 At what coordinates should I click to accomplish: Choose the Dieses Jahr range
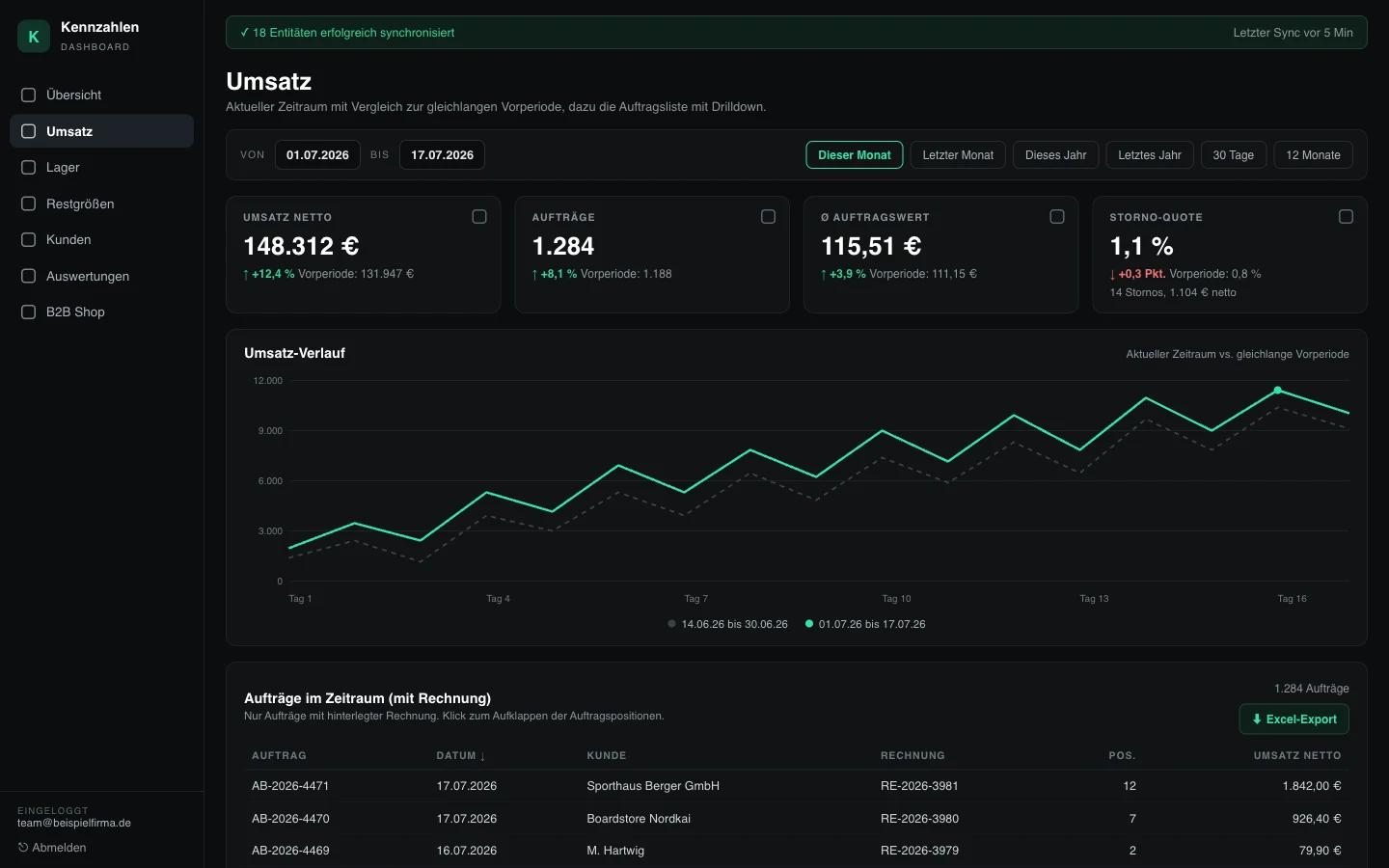(1055, 155)
